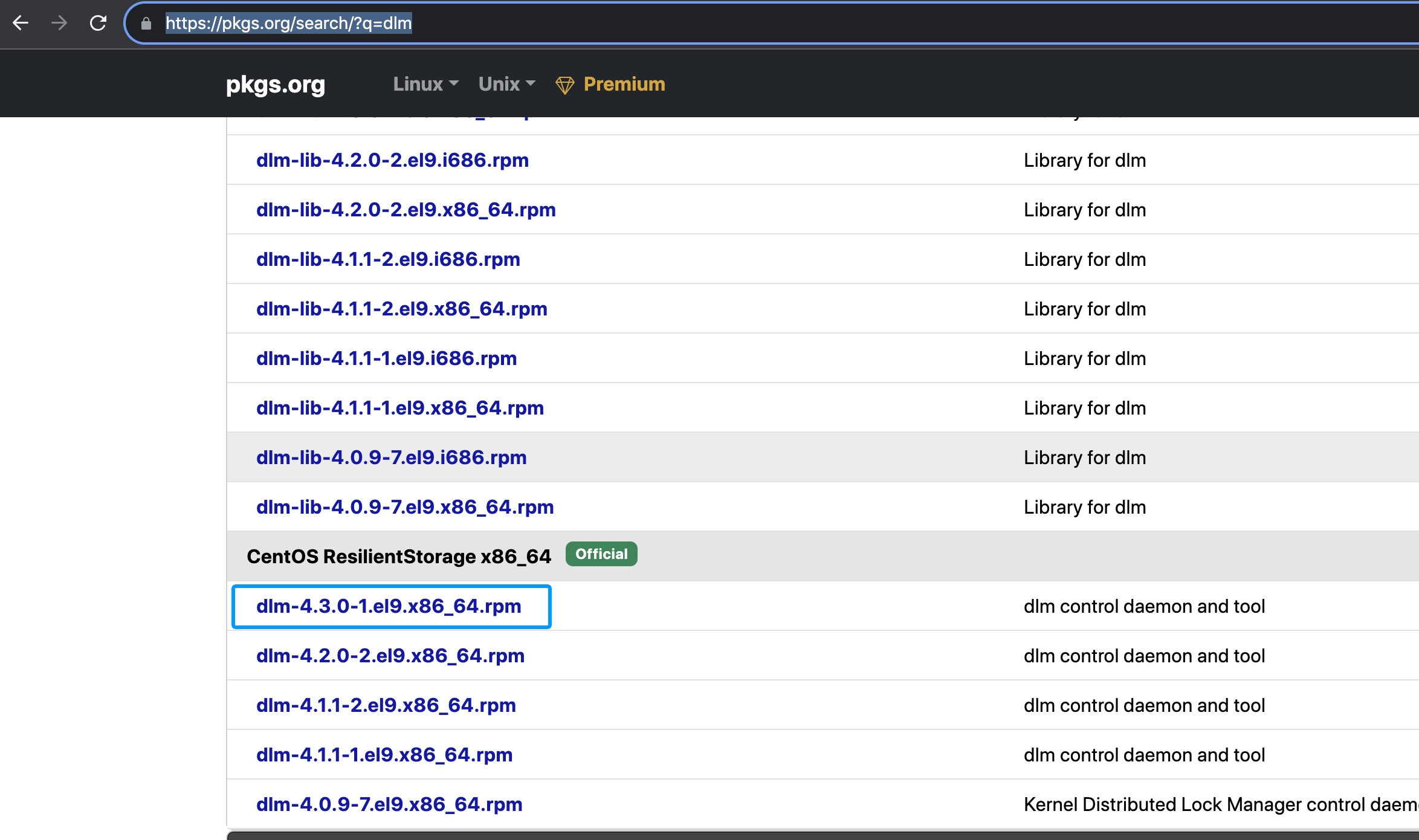Click CentOS ResilientStorage x86_64 header

tap(398, 557)
